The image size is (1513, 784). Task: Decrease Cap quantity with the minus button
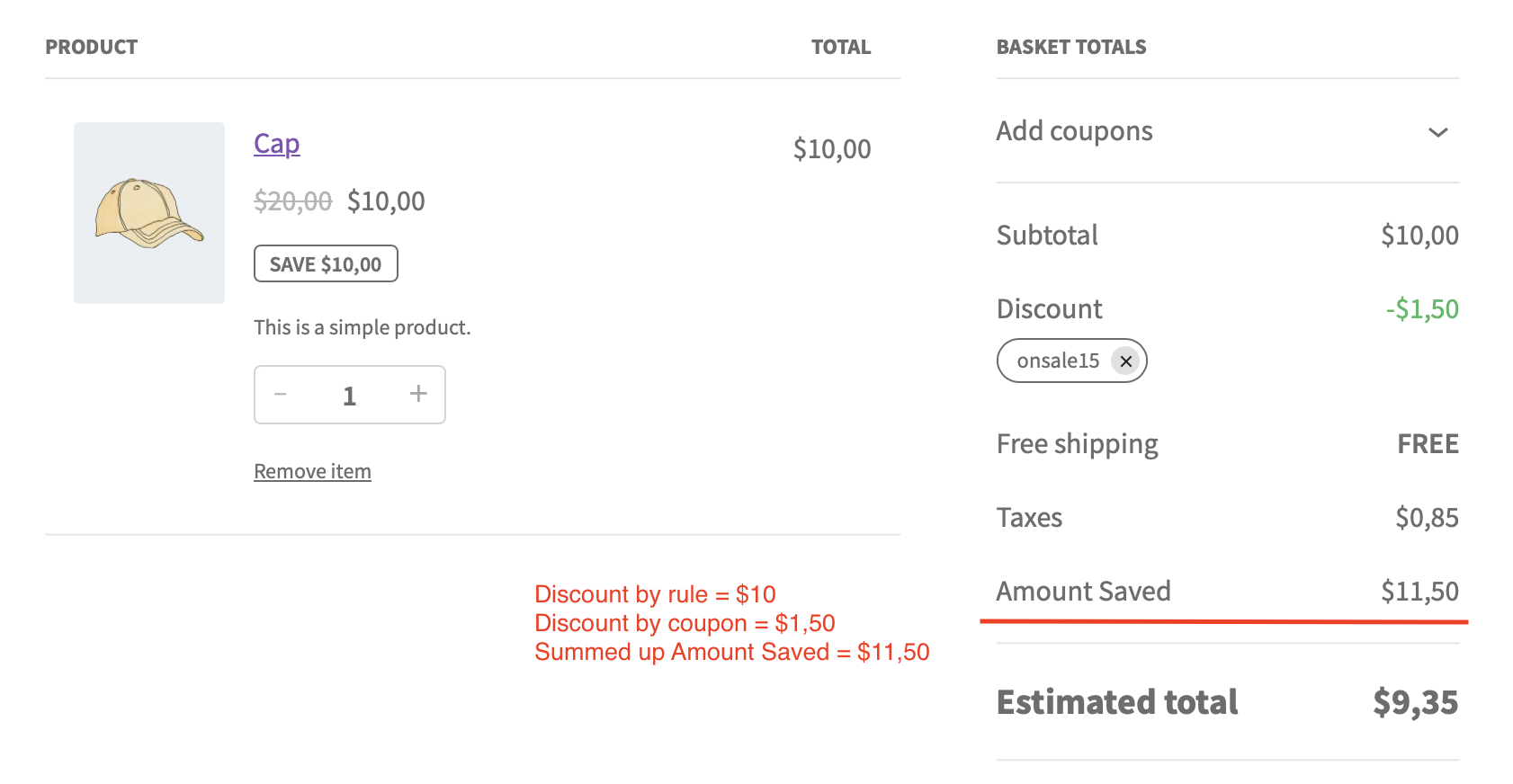(x=281, y=395)
